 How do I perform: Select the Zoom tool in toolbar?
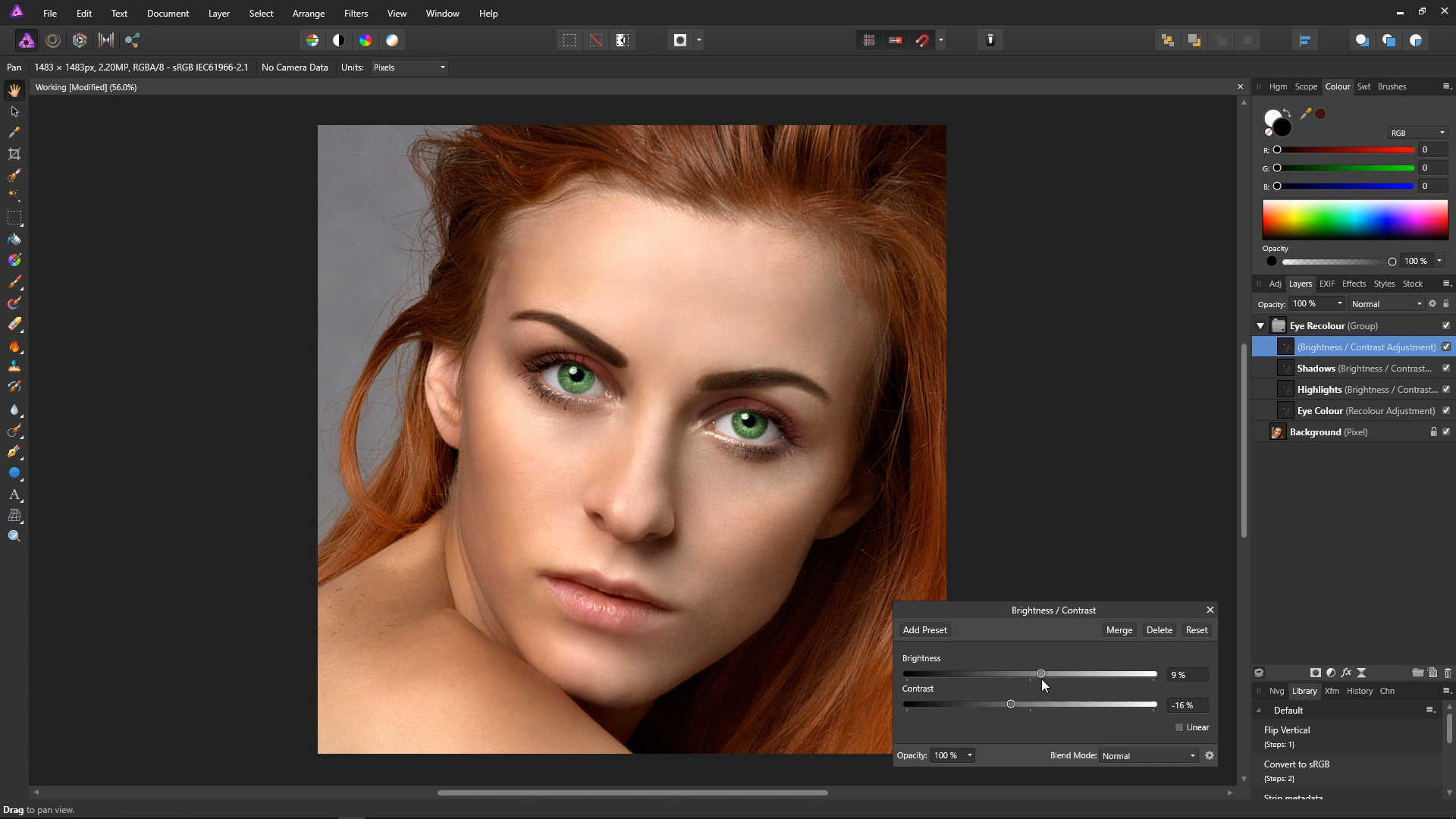[14, 537]
